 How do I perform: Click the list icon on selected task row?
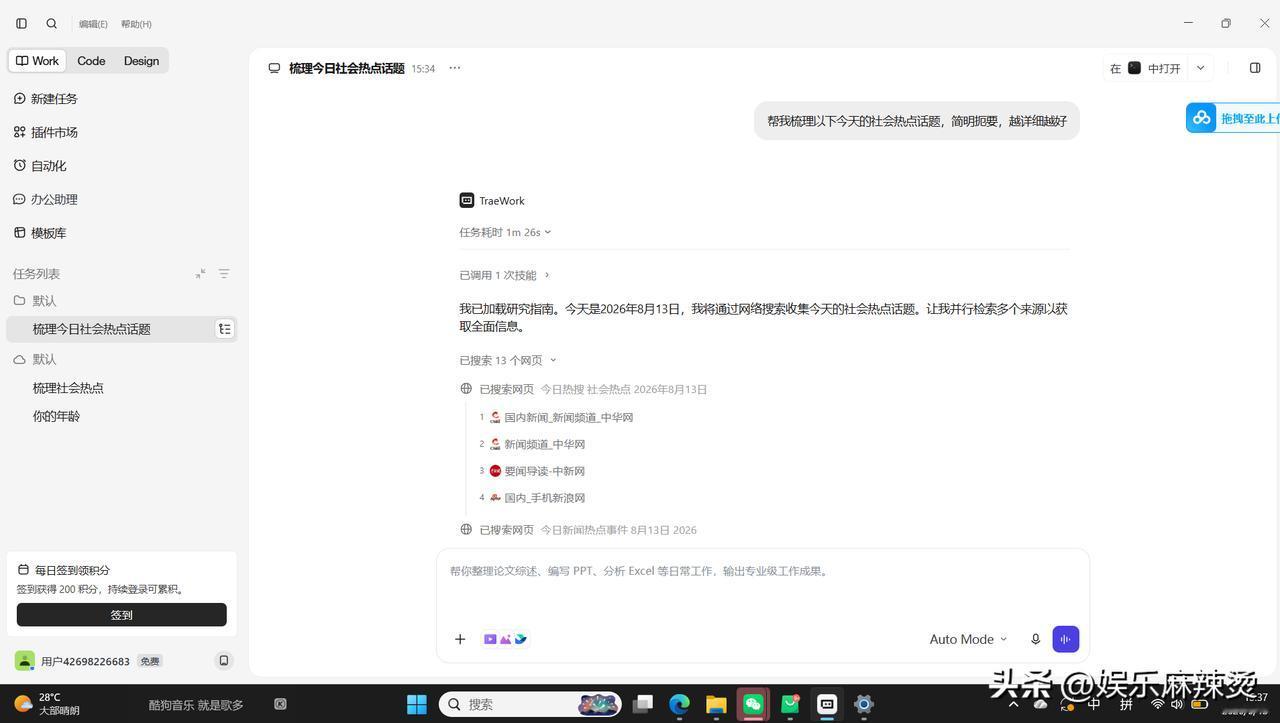pos(225,329)
